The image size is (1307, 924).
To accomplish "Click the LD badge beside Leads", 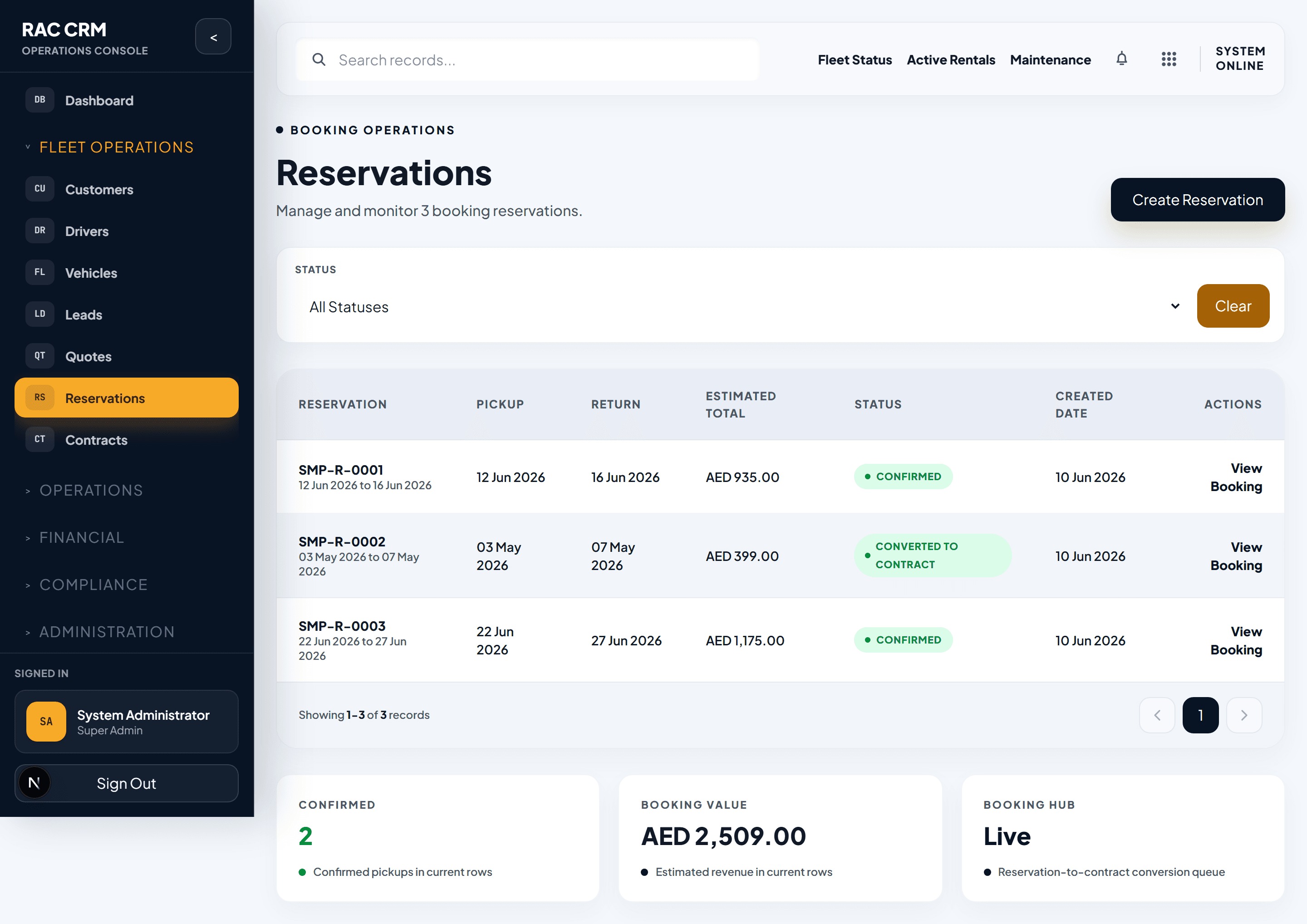I will point(40,314).
